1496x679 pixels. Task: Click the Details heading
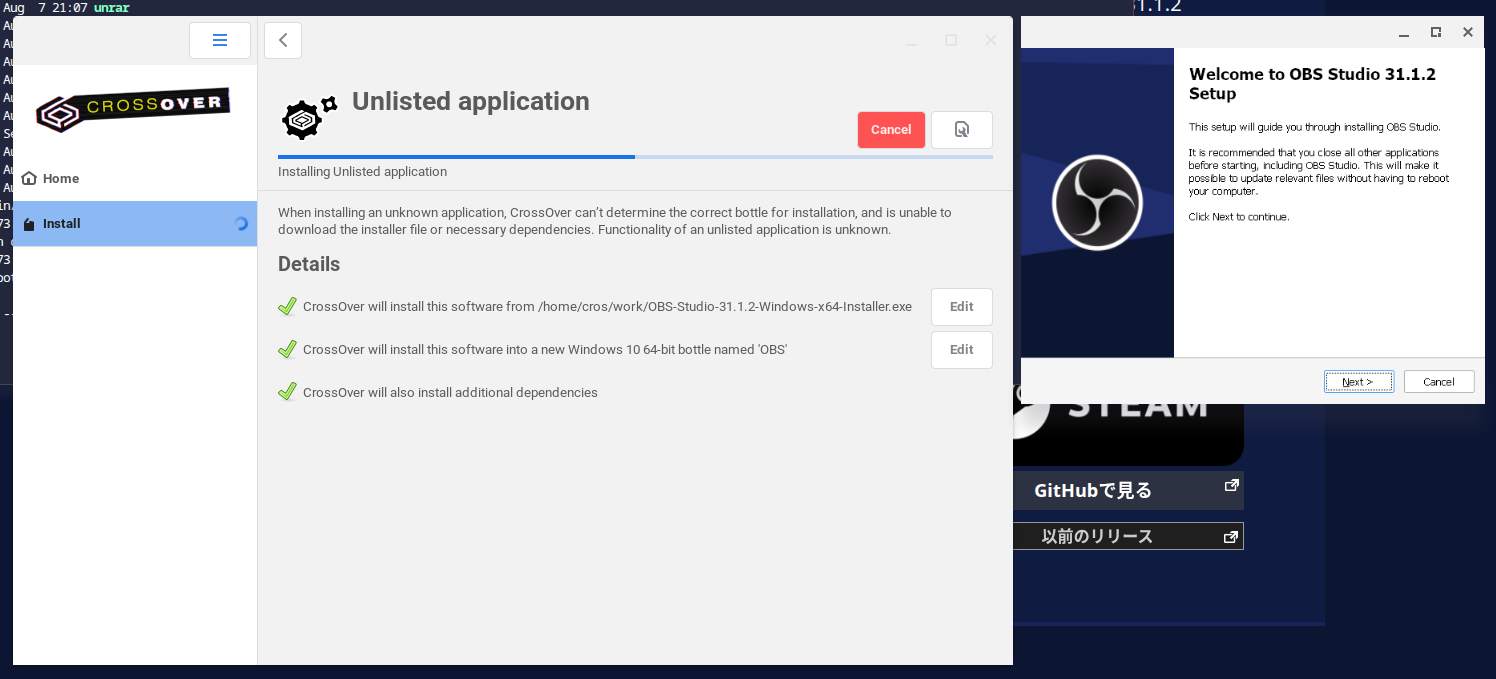click(309, 264)
